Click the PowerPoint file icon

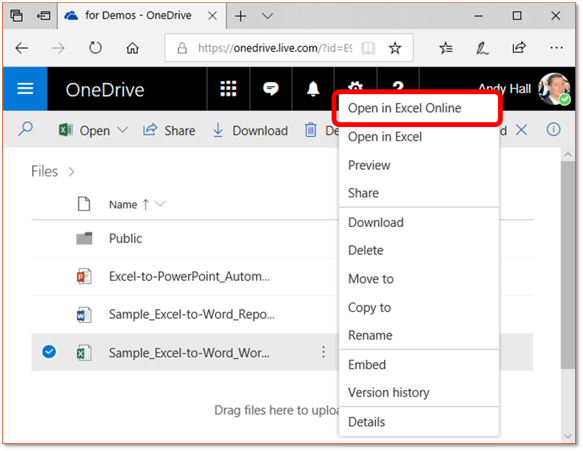pyautogui.click(x=84, y=276)
